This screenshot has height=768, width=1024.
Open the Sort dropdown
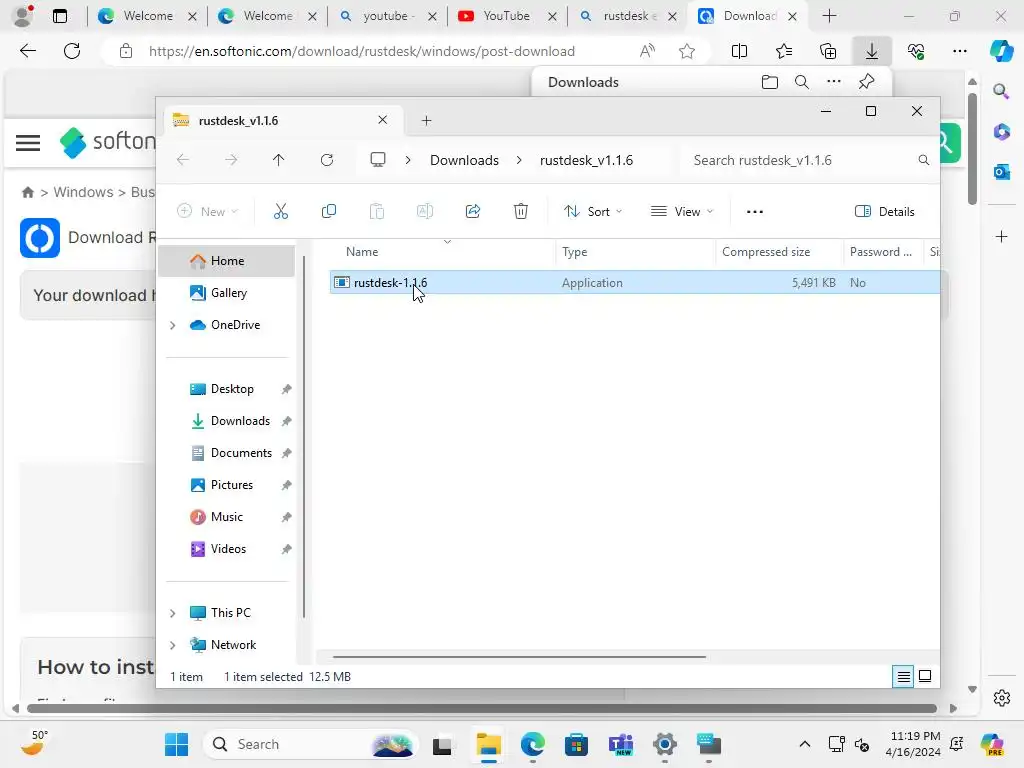tap(593, 212)
